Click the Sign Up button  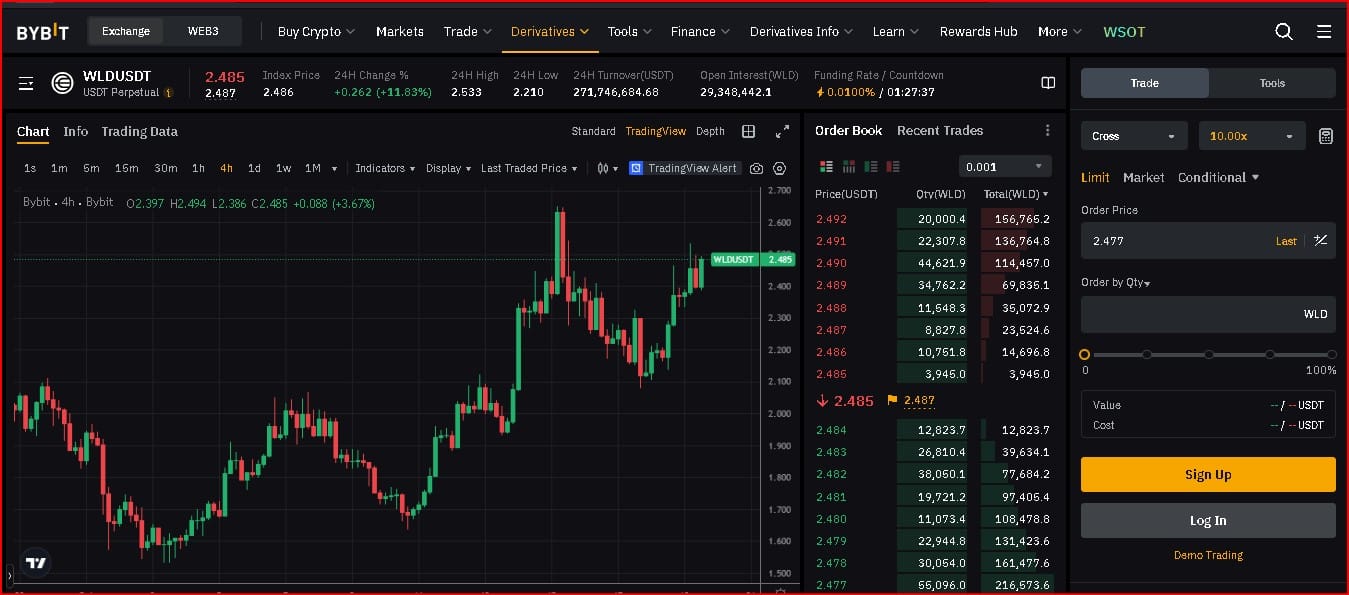[x=1208, y=475]
